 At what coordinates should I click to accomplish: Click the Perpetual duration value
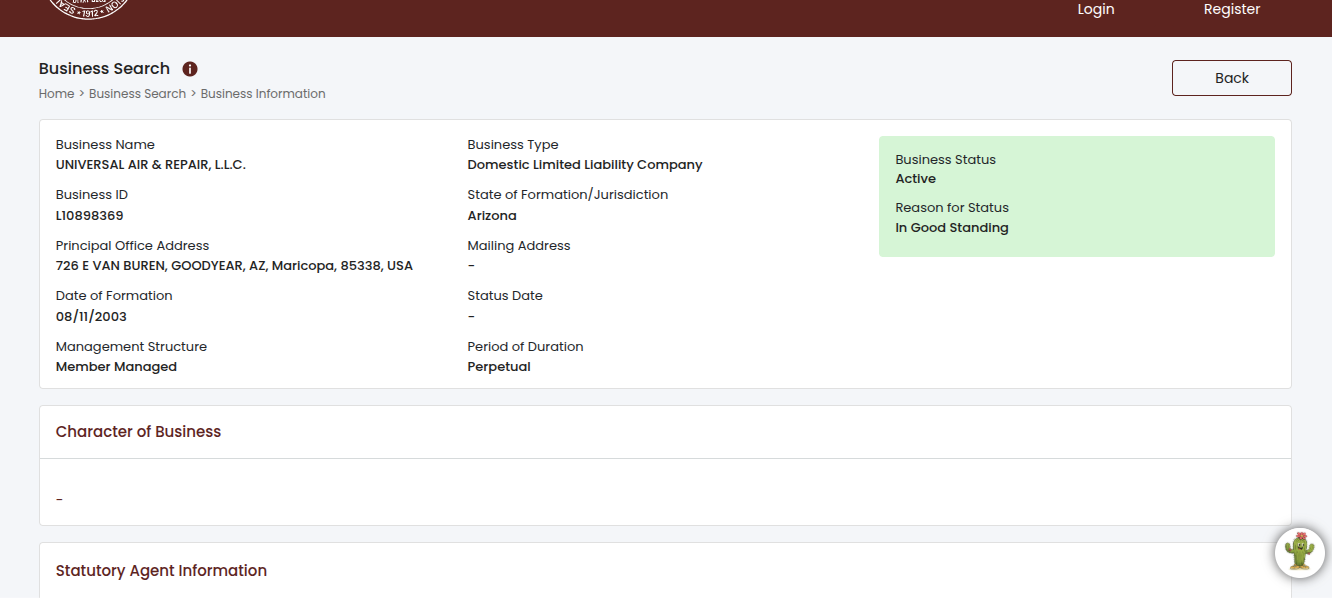tap(499, 367)
